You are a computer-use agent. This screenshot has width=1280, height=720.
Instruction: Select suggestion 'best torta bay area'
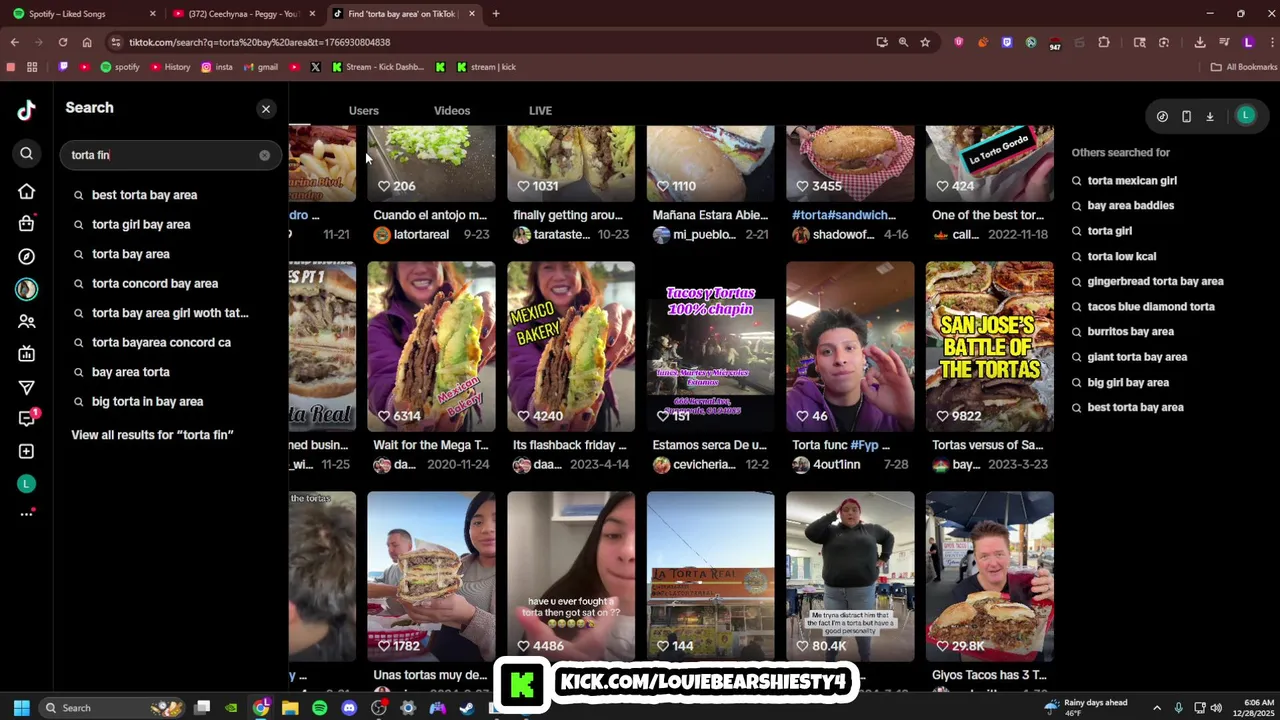pos(144,195)
